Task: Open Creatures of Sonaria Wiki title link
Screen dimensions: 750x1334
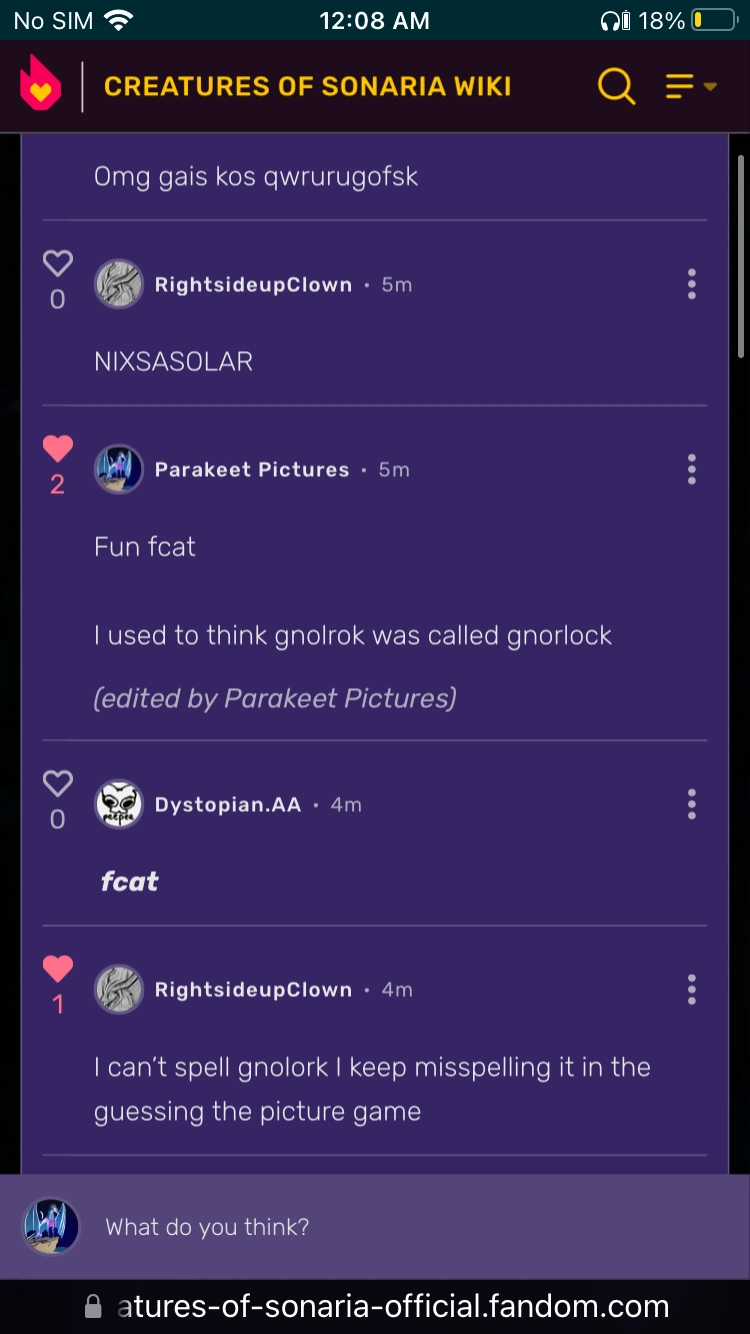Action: point(307,86)
